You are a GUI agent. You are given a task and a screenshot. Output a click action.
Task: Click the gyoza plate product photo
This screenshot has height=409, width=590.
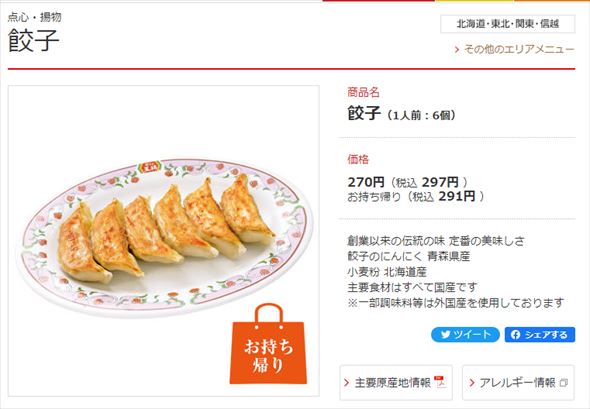tap(164, 241)
